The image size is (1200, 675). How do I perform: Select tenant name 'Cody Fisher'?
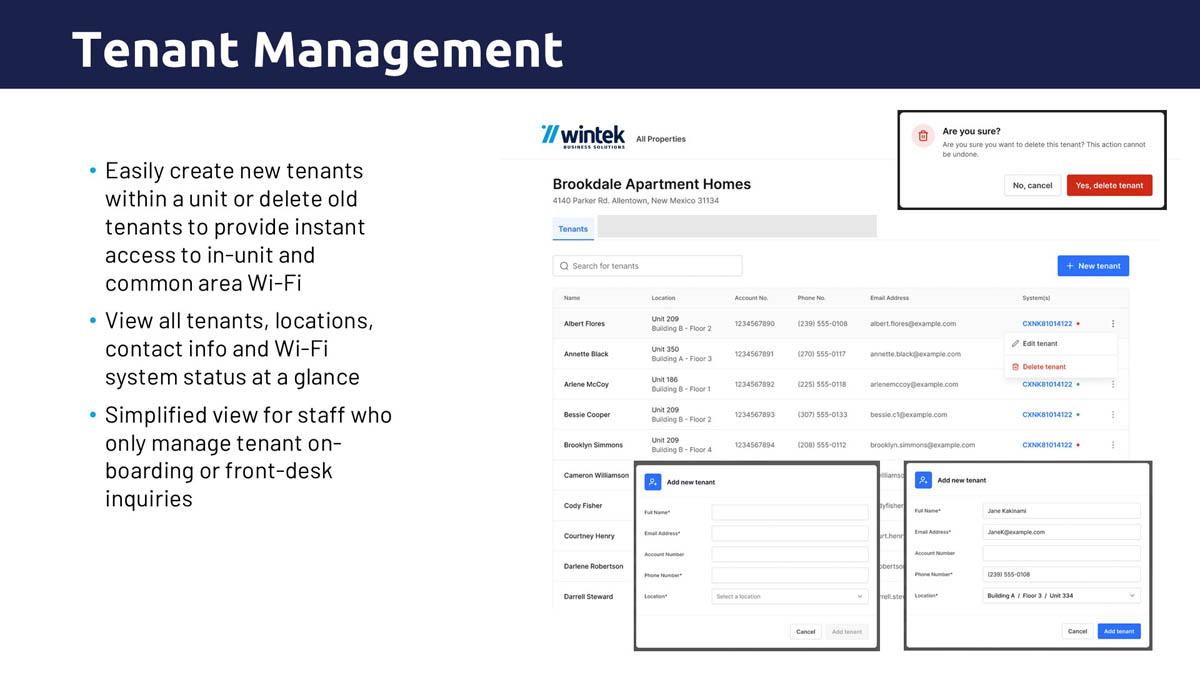point(583,506)
